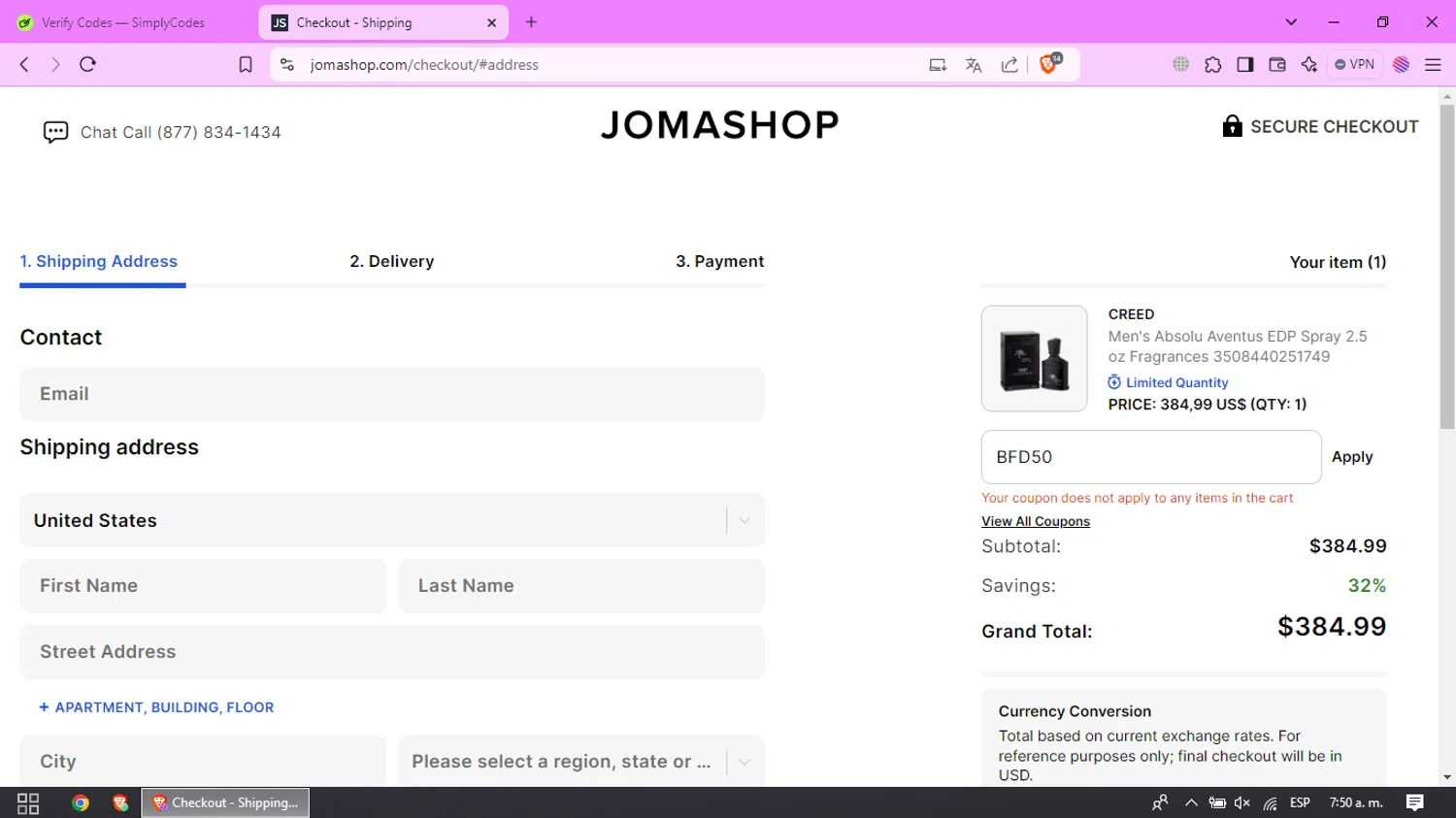1456x818 pixels.
Task: Click the 7:50 a. m. clock
Action: pos(1356,802)
